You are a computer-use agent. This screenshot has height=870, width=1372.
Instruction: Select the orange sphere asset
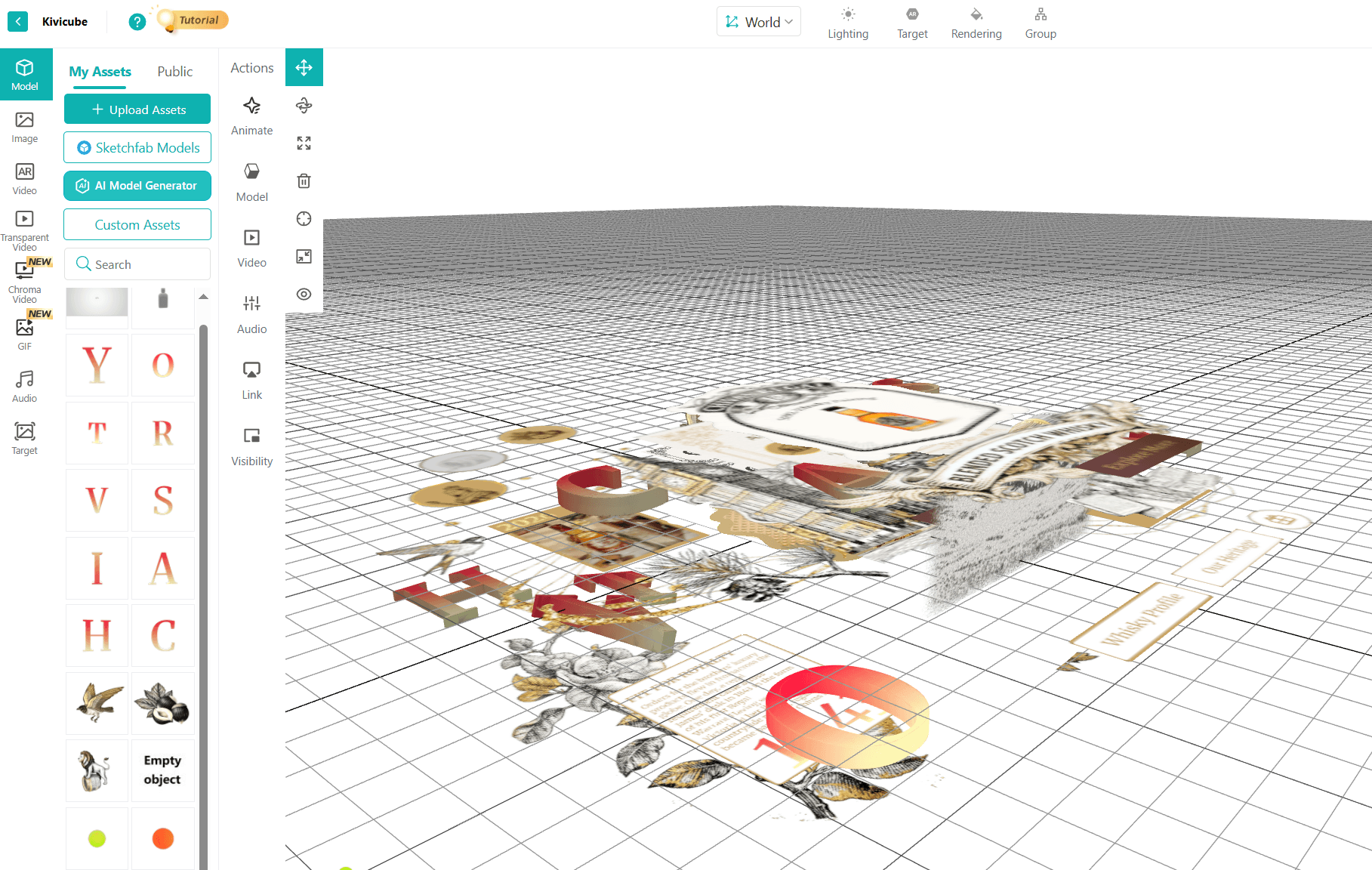[x=162, y=838]
